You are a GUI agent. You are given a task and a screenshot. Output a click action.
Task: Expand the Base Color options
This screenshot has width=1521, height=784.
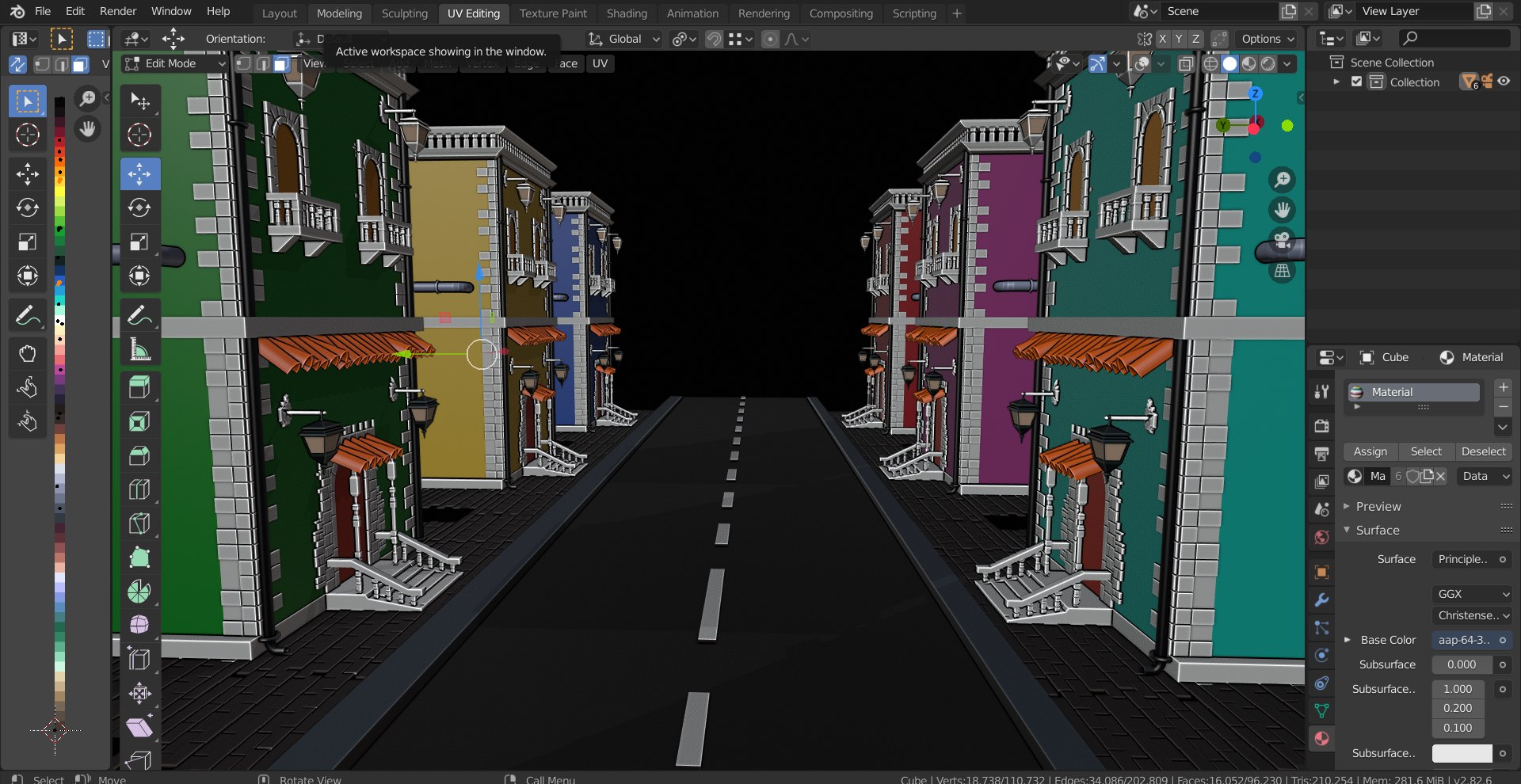(x=1348, y=640)
